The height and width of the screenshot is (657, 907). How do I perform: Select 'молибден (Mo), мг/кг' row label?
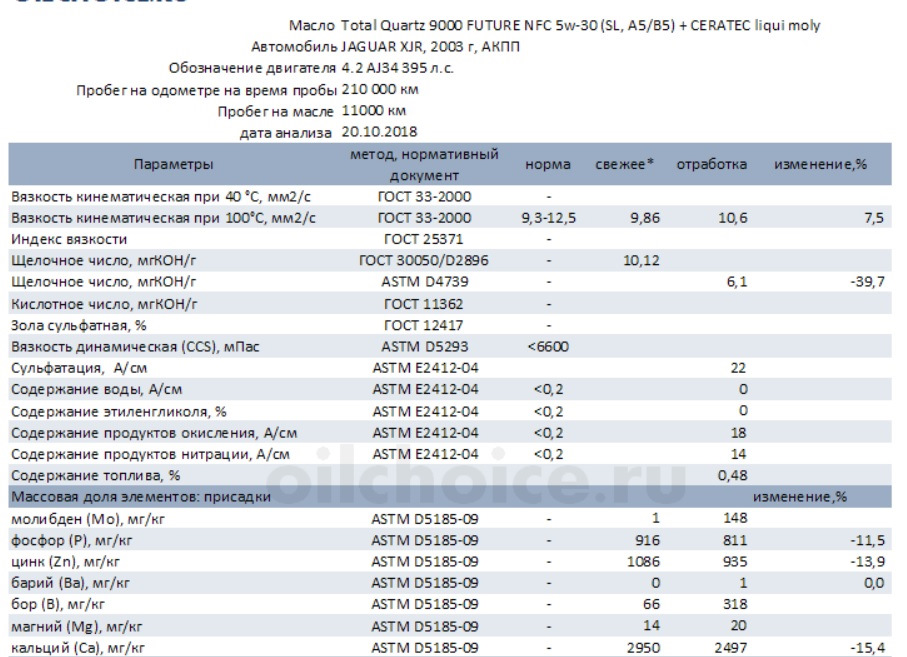pos(88,519)
